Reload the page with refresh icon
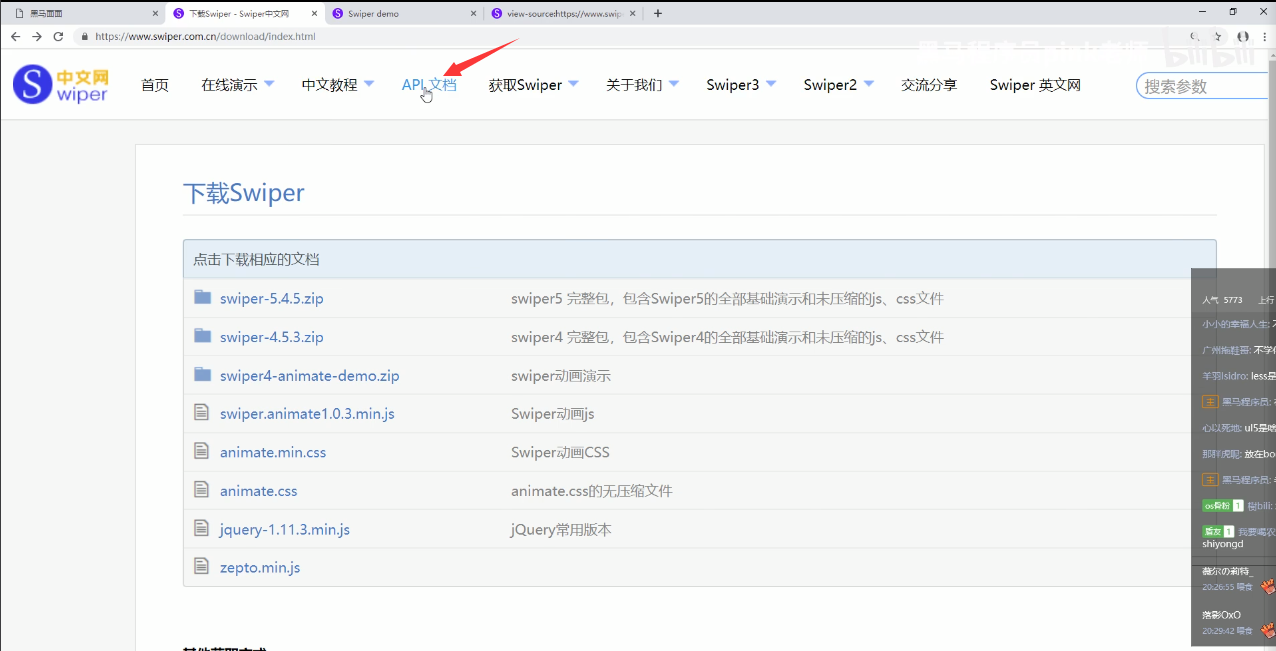 pos(58,36)
